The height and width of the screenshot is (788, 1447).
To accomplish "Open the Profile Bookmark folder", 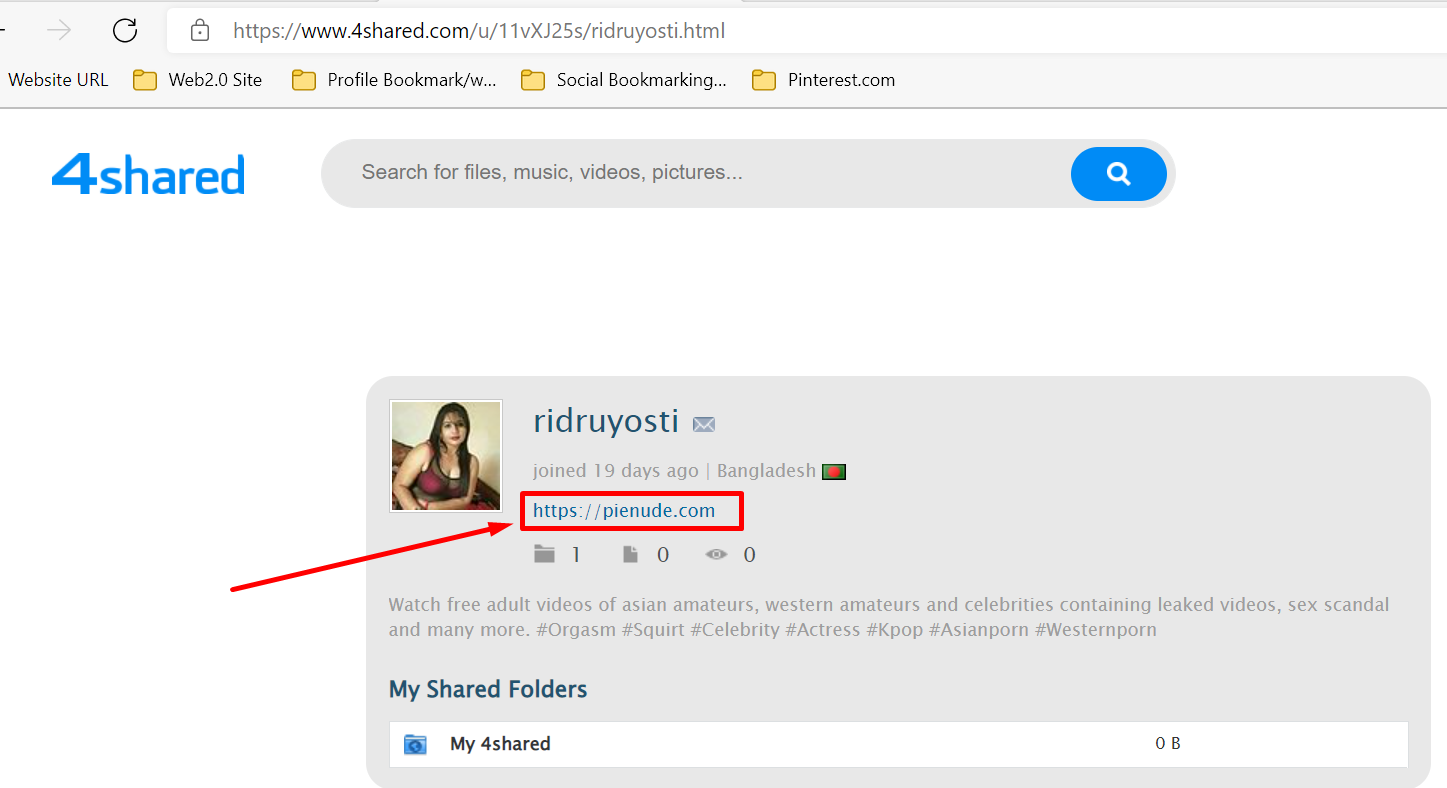I will (x=394, y=80).
